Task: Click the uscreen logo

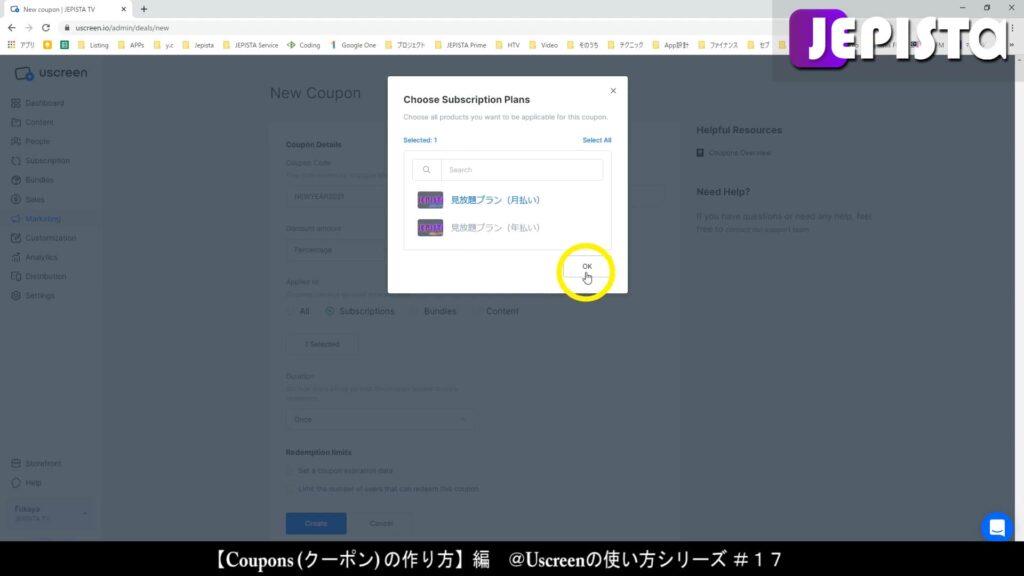Action: [51, 73]
